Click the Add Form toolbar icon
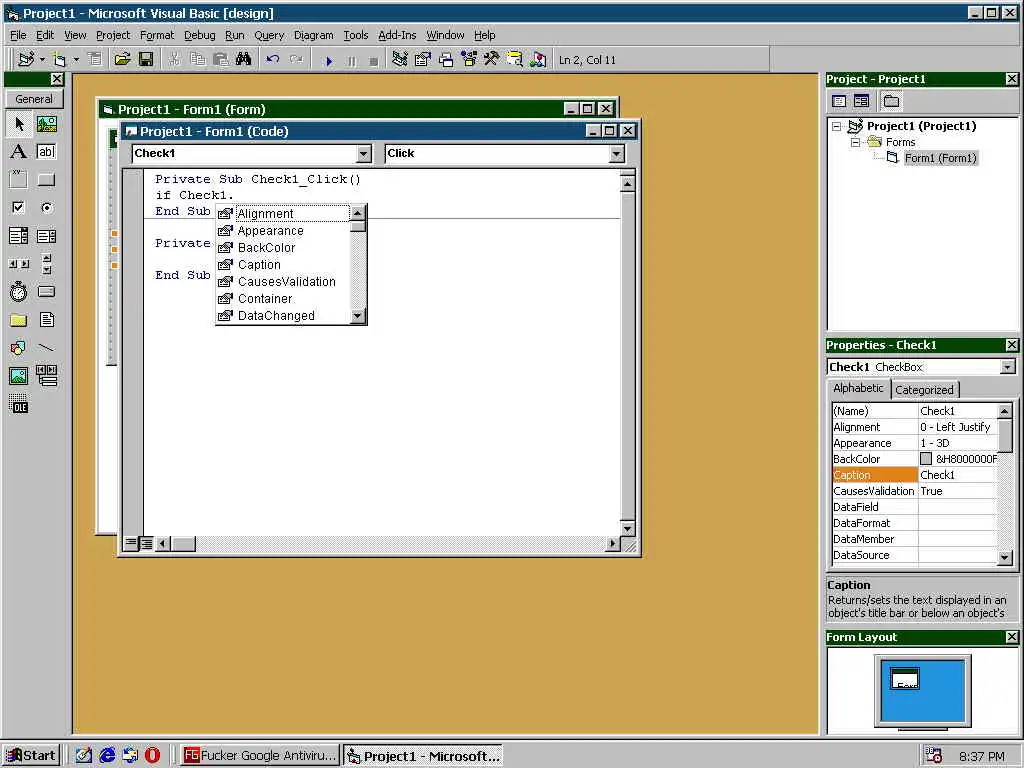Image resolution: width=1024 pixels, height=768 pixels. point(59,59)
